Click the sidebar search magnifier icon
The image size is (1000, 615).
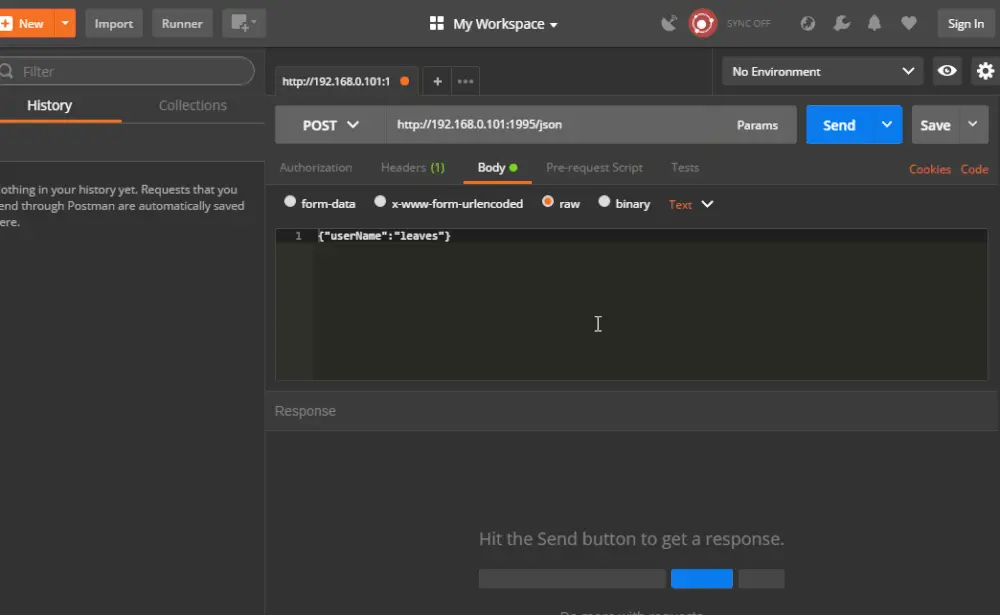pyautogui.click(x=7, y=71)
